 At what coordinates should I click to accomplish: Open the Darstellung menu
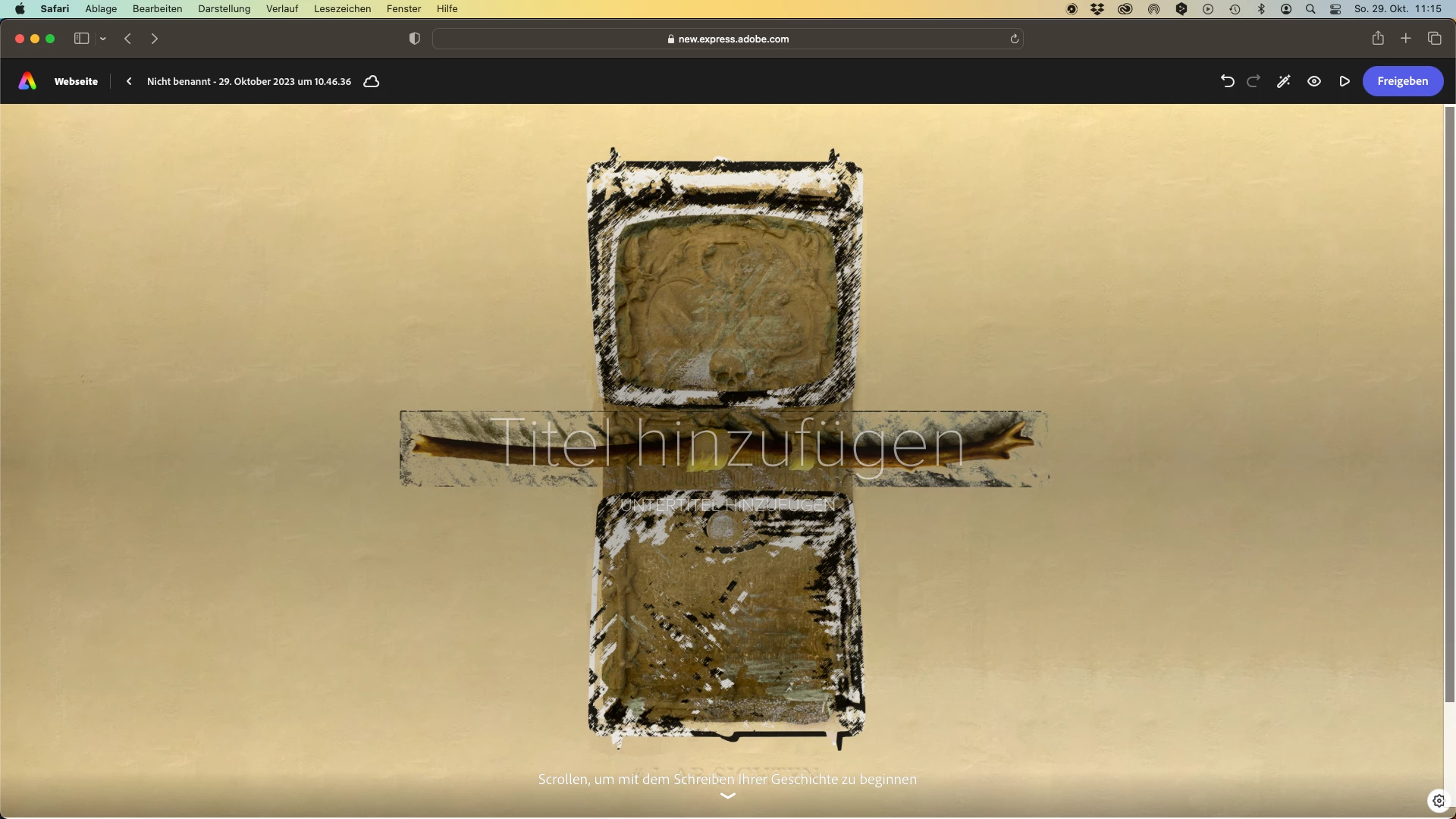pyautogui.click(x=224, y=8)
